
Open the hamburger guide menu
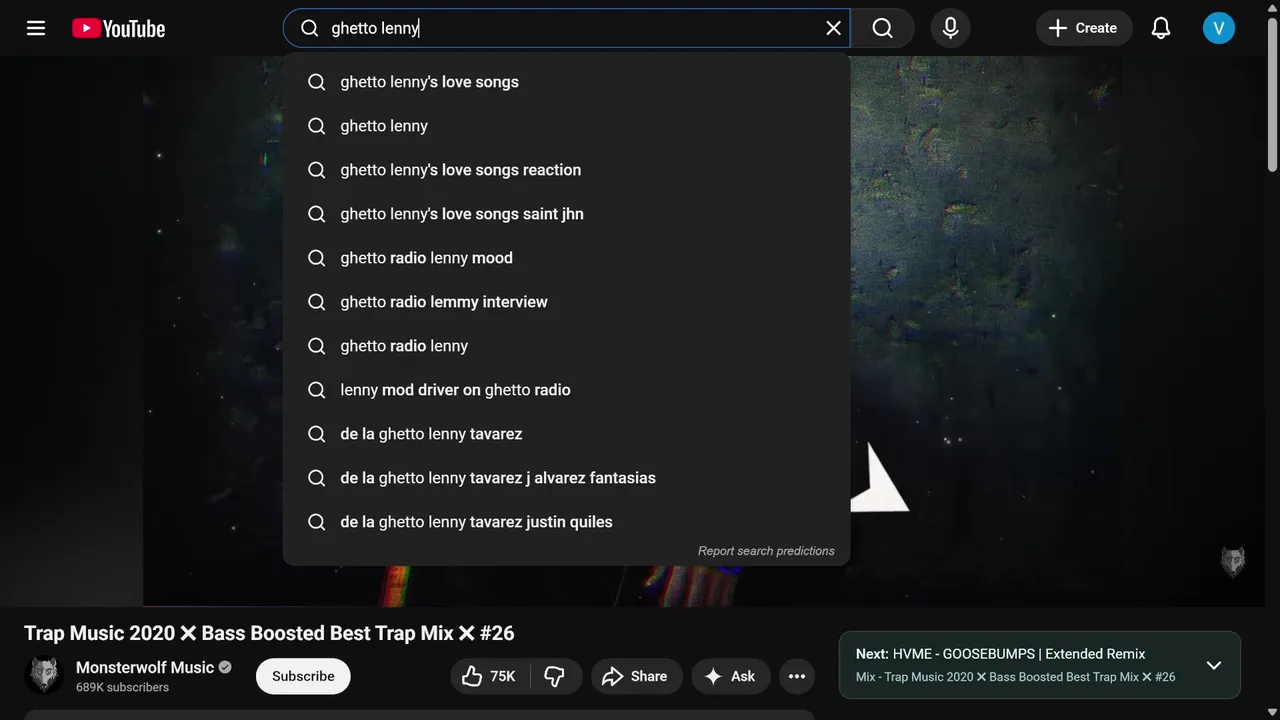click(36, 28)
